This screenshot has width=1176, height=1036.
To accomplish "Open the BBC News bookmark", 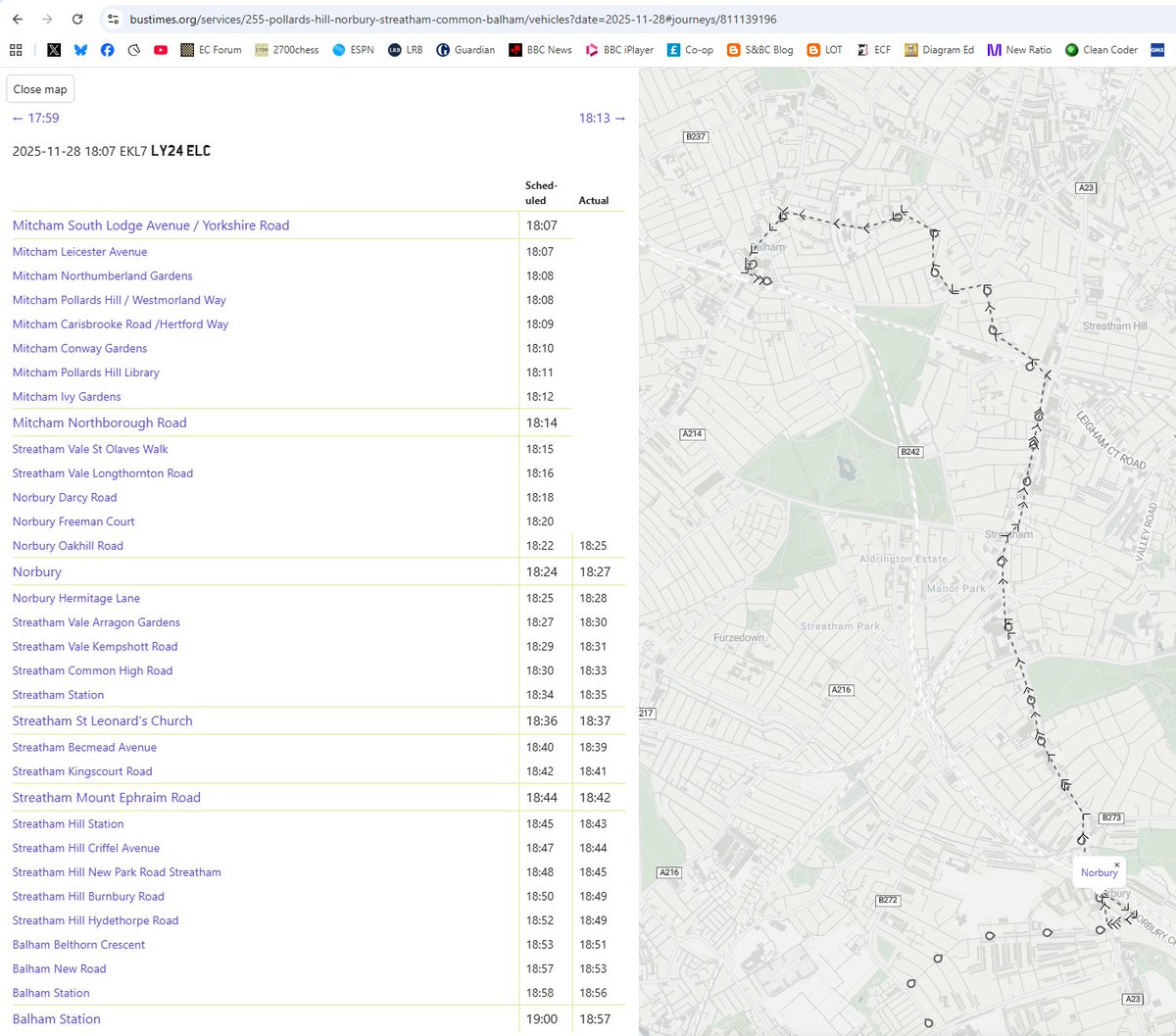I will point(540,49).
